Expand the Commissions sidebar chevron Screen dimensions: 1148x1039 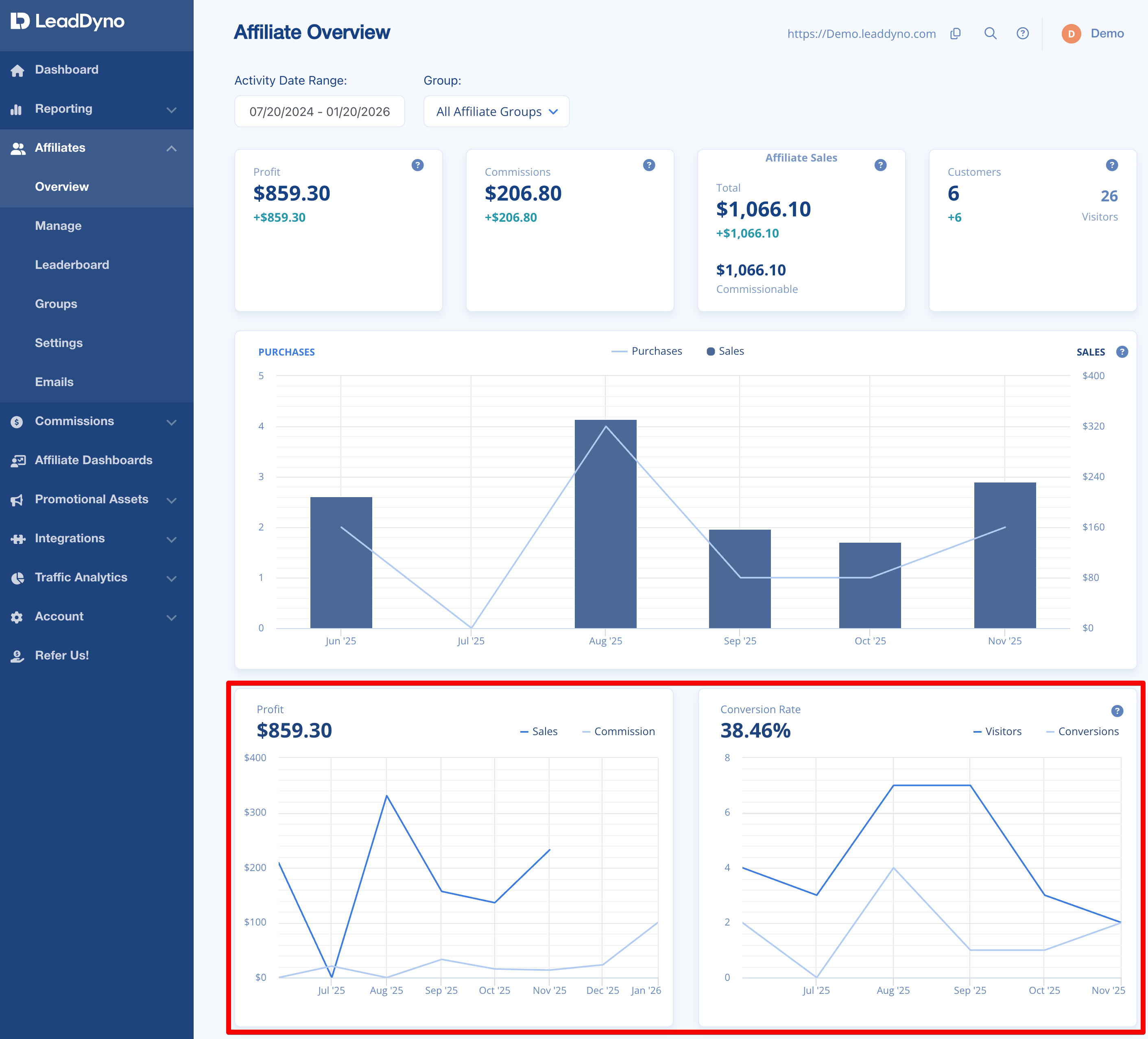tap(171, 422)
